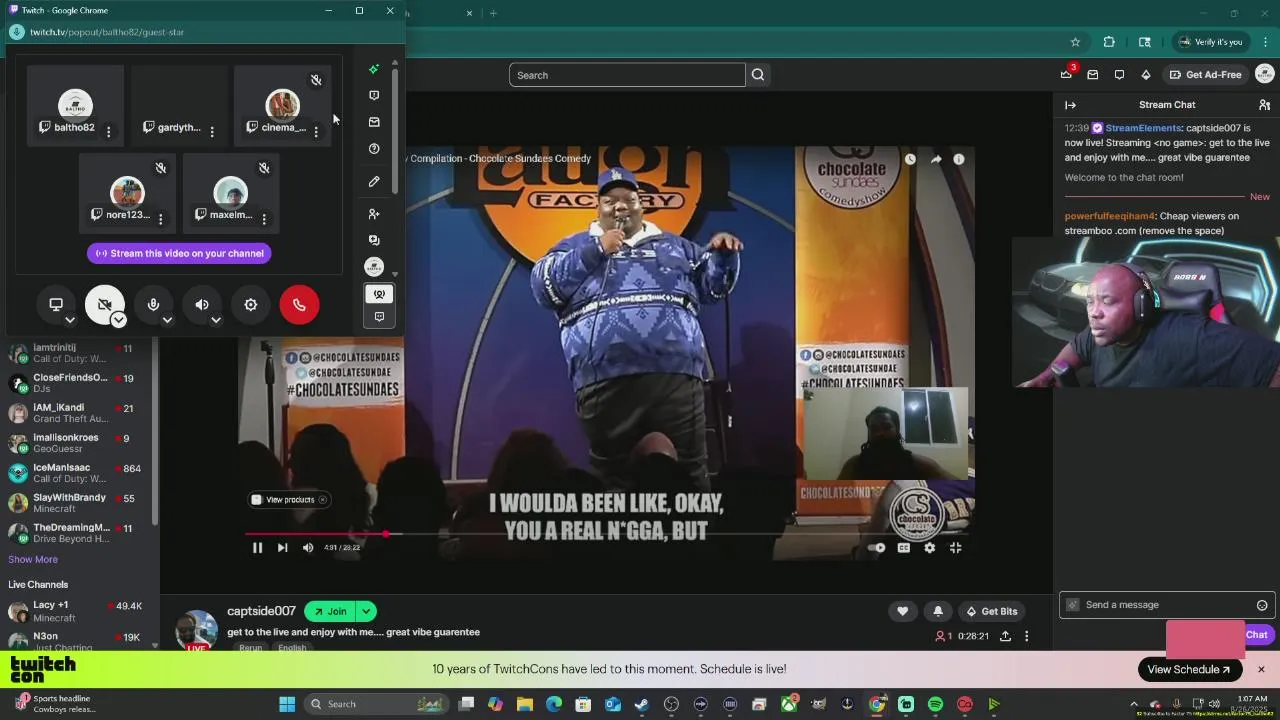Click the Twitch search magnifier button
Image resolution: width=1280 pixels, height=720 pixels.
click(758, 75)
